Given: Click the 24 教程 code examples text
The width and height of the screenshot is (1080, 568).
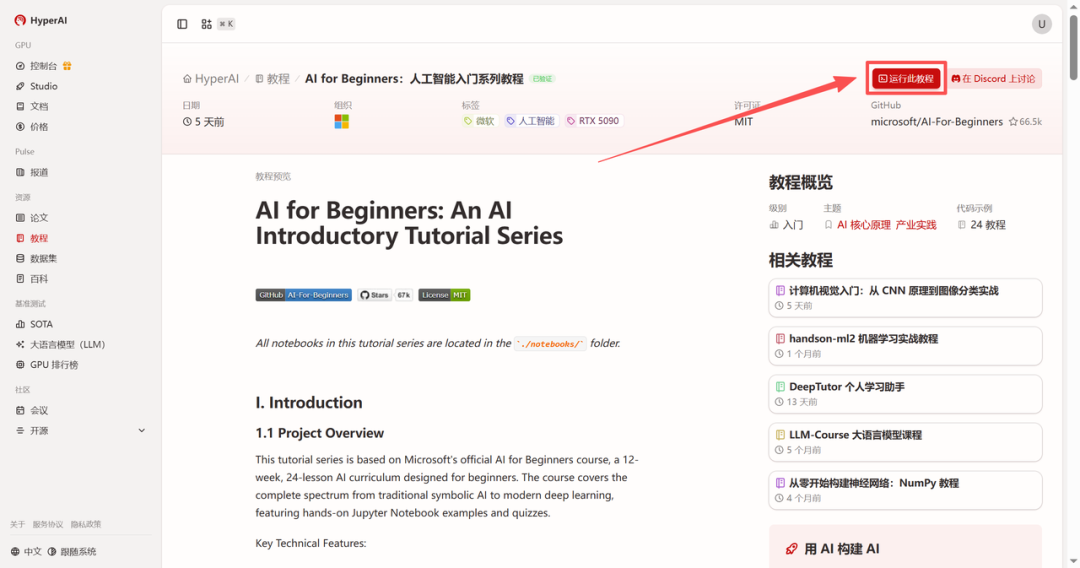Looking at the screenshot, I should point(988,225).
